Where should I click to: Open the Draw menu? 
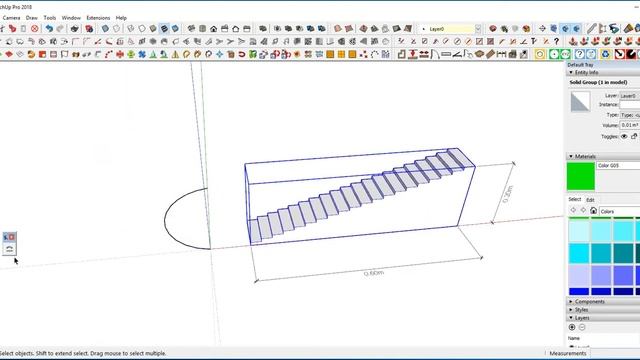[x=32, y=18]
